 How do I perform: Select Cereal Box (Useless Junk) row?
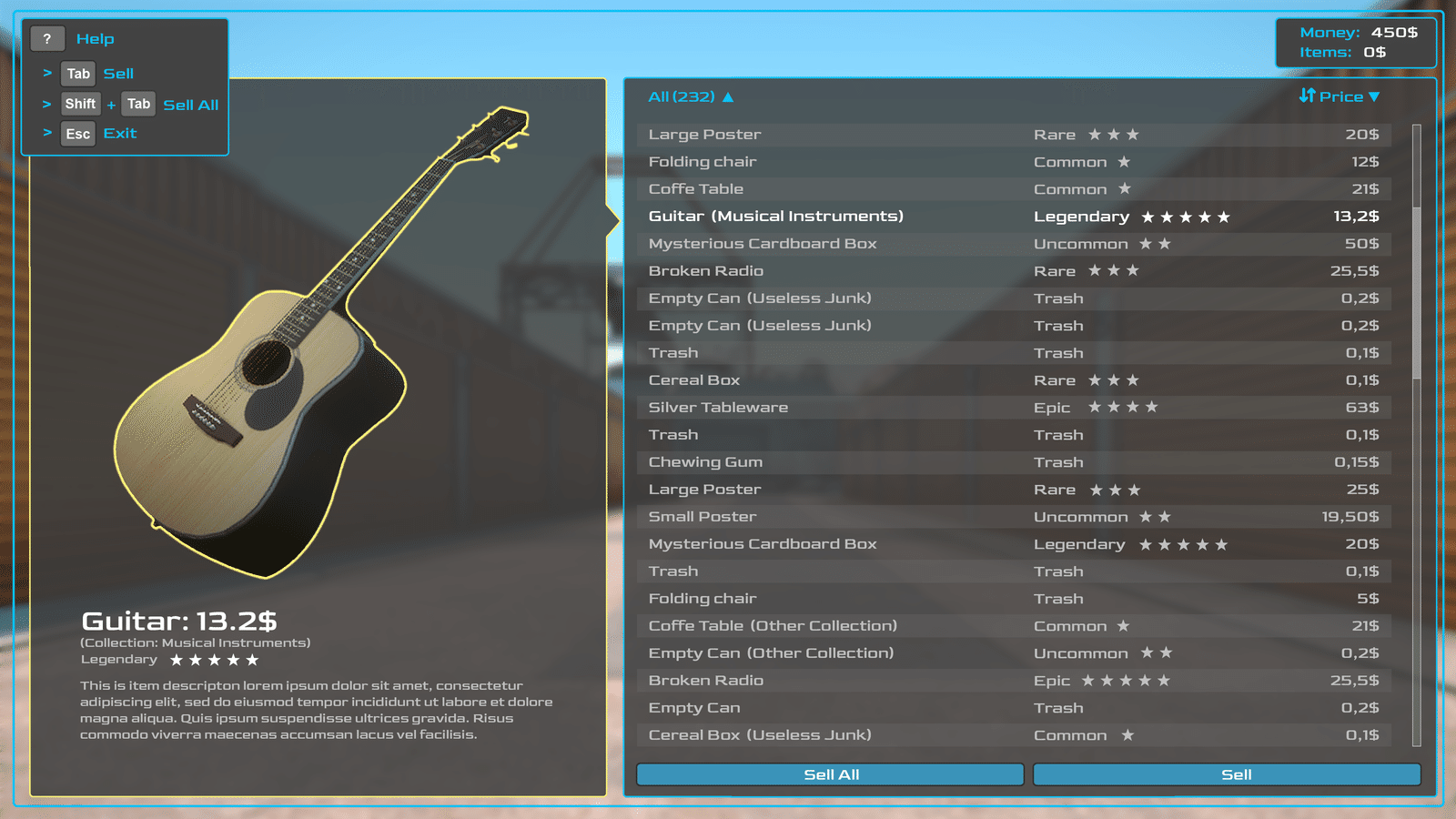click(1014, 734)
